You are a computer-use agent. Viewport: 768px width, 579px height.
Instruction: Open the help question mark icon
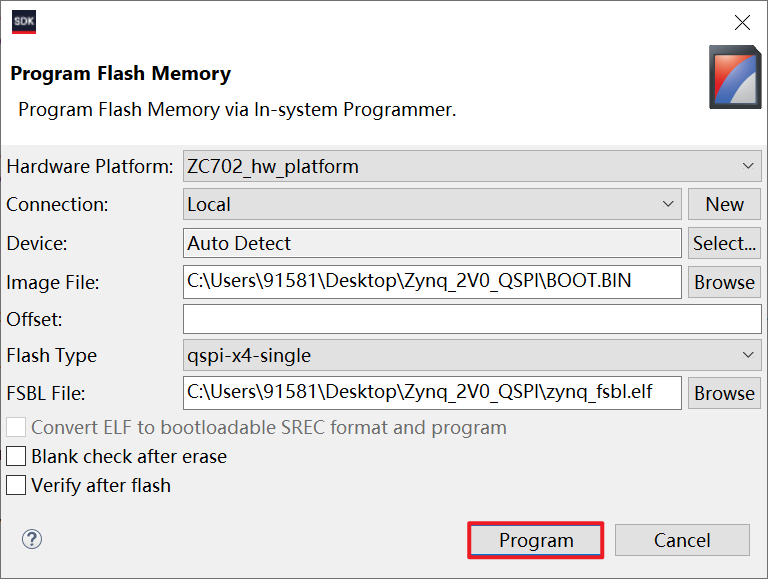click(x=32, y=539)
